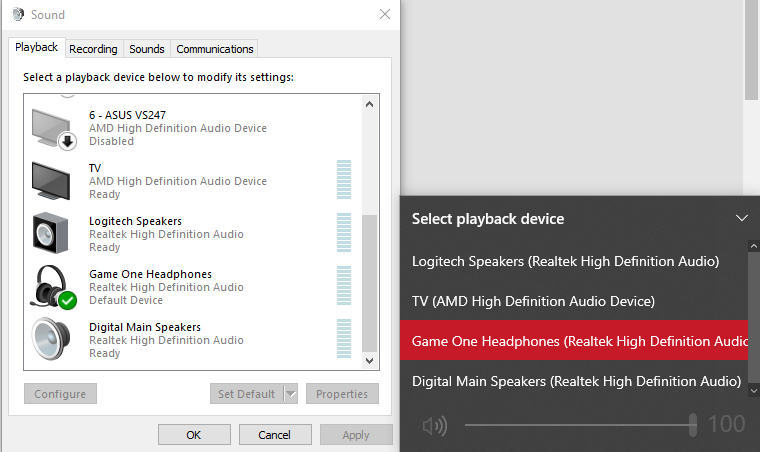The height and width of the screenshot is (452, 760).
Task: Collapse the Select playback device chevron
Action: 742,218
